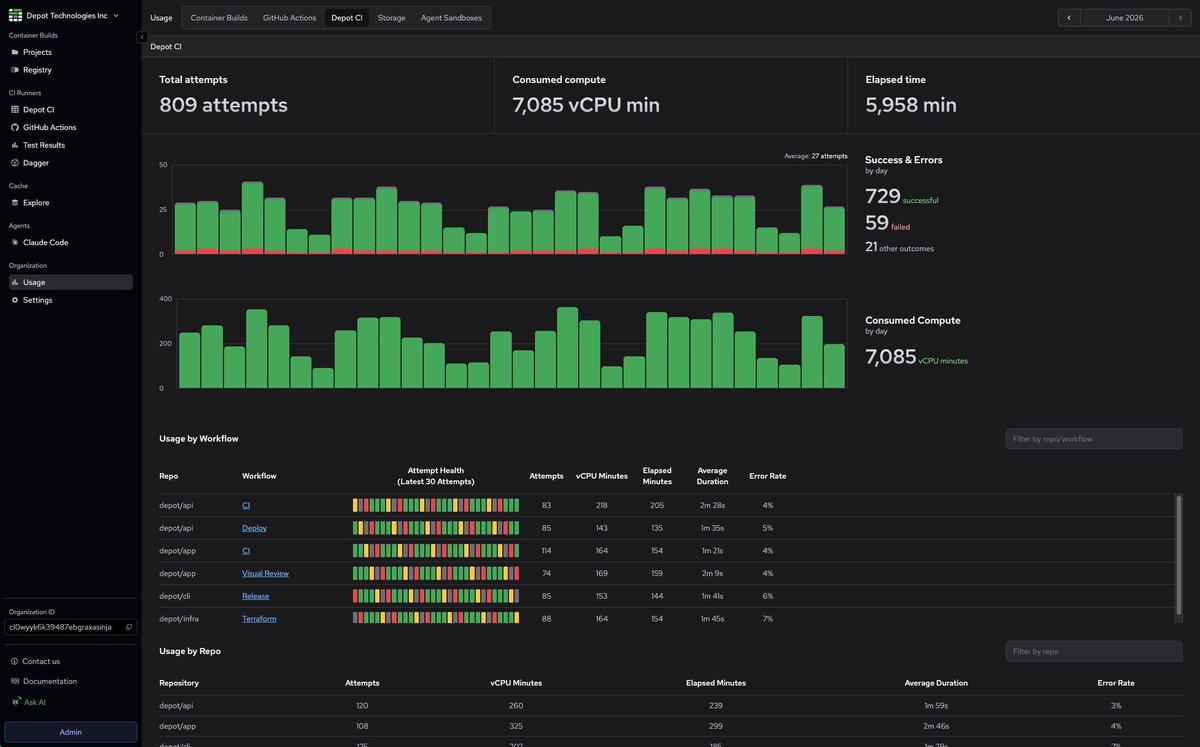Switch to the Container Builds tab
The width and height of the screenshot is (1200, 747).
(x=220, y=18)
